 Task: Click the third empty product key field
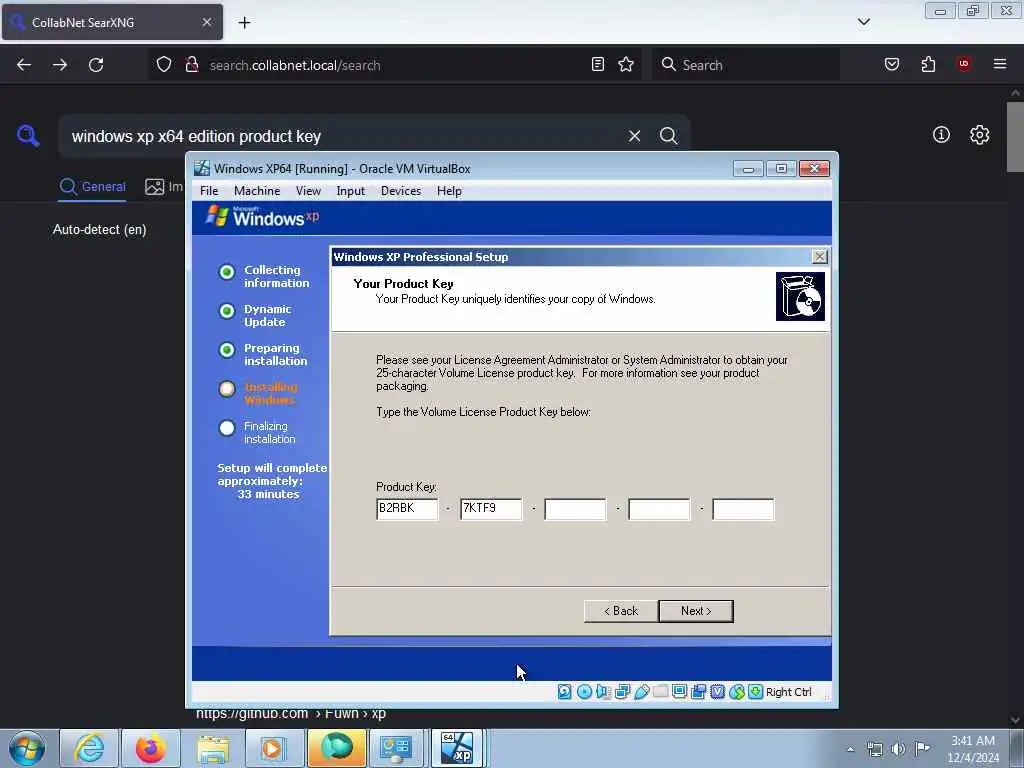[575, 509]
